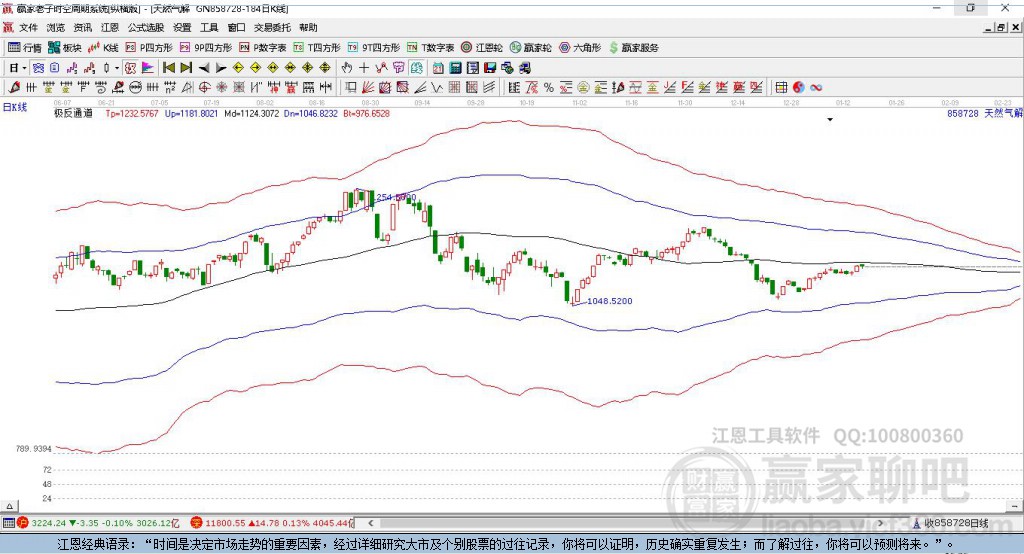Image resolution: width=1024 pixels, height=554 pixels.
Task: Open the 文件 menu
Action: (28, 27)
